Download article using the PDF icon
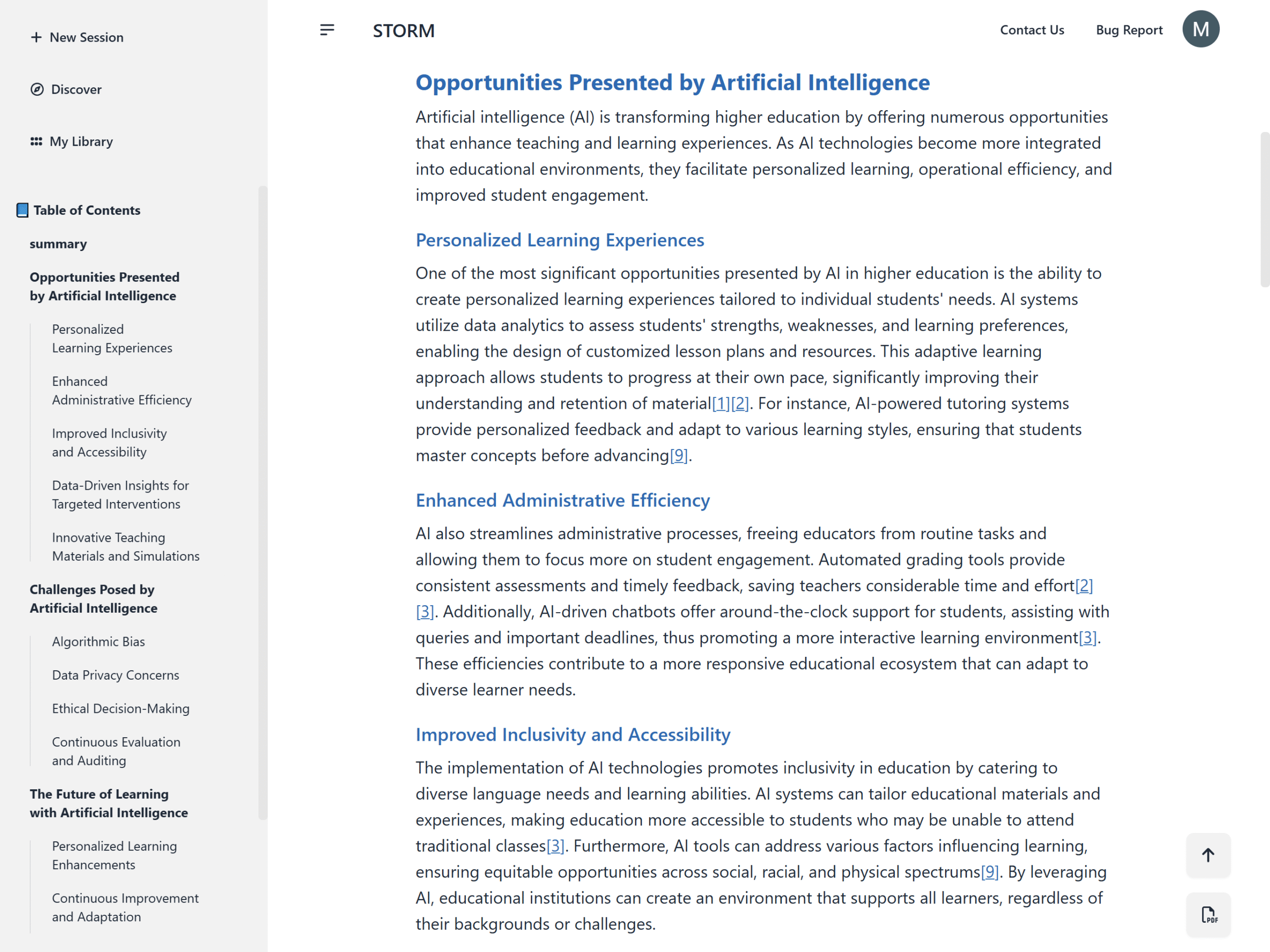The width and height of the screenshot is (1270, 952). point(1208,914)
